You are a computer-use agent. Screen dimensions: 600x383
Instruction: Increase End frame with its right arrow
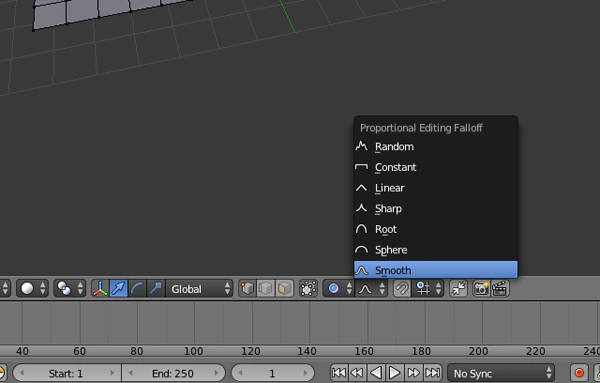click(217, 373)
